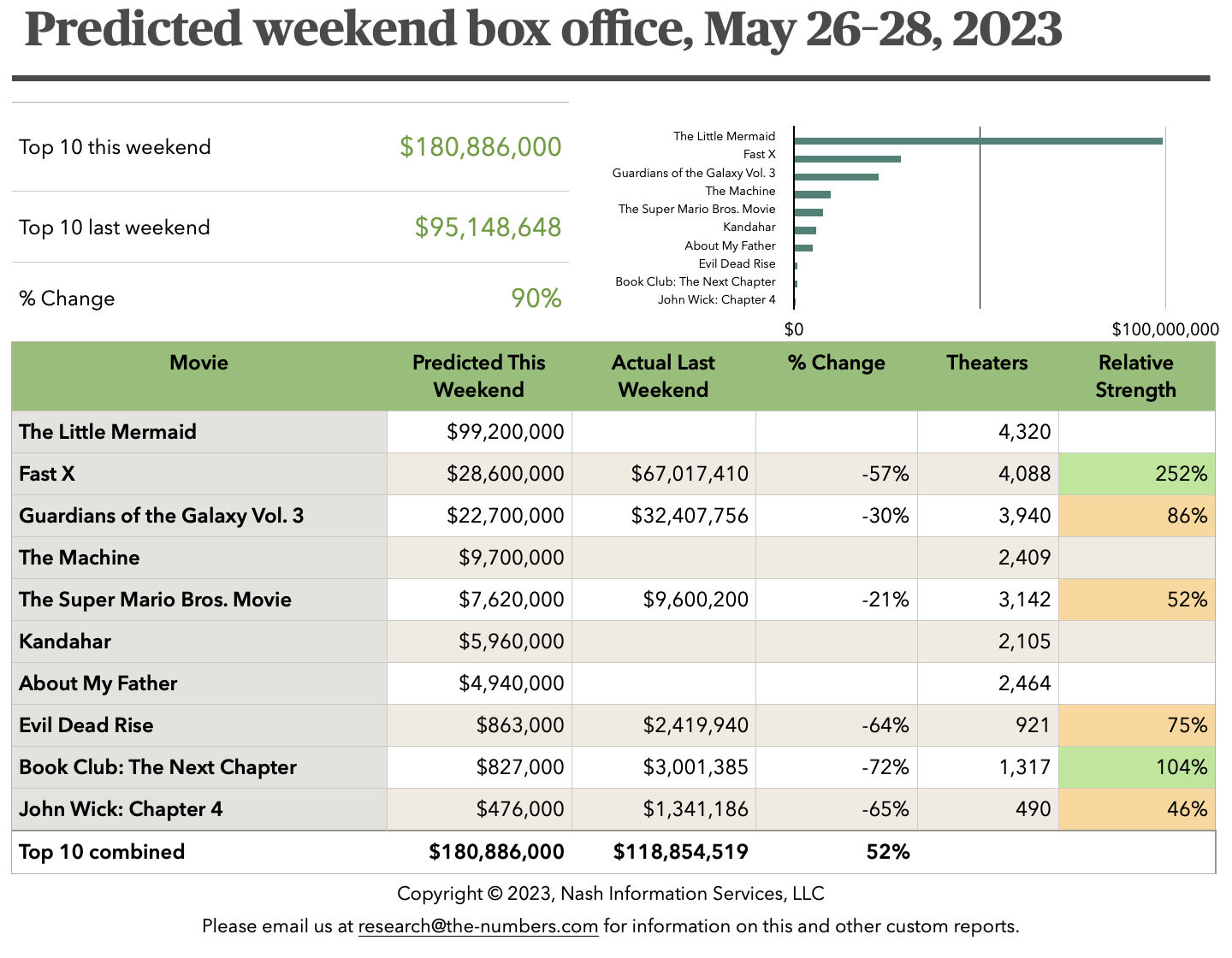Select The Machine table row title
The width and height of the screenshot is (1232, 958).
79,558
